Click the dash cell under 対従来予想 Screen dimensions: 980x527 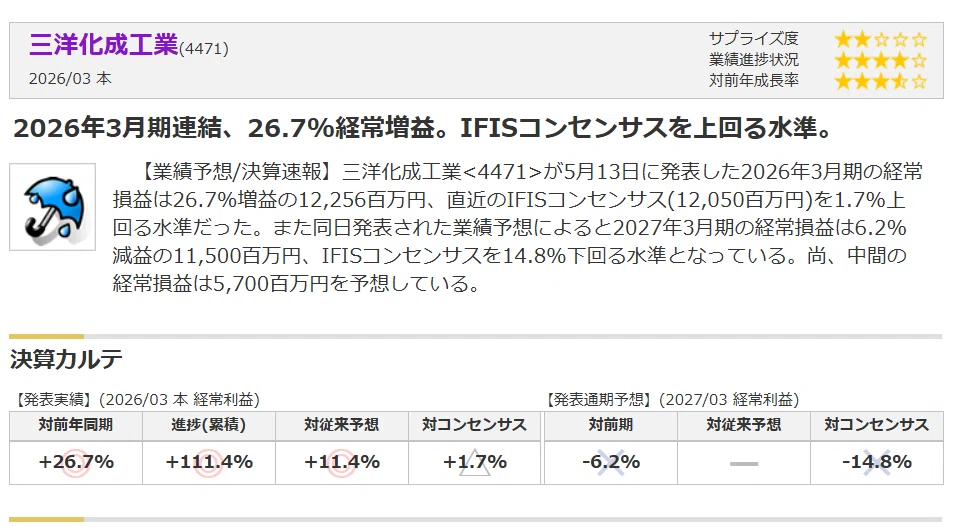[744, 463]
